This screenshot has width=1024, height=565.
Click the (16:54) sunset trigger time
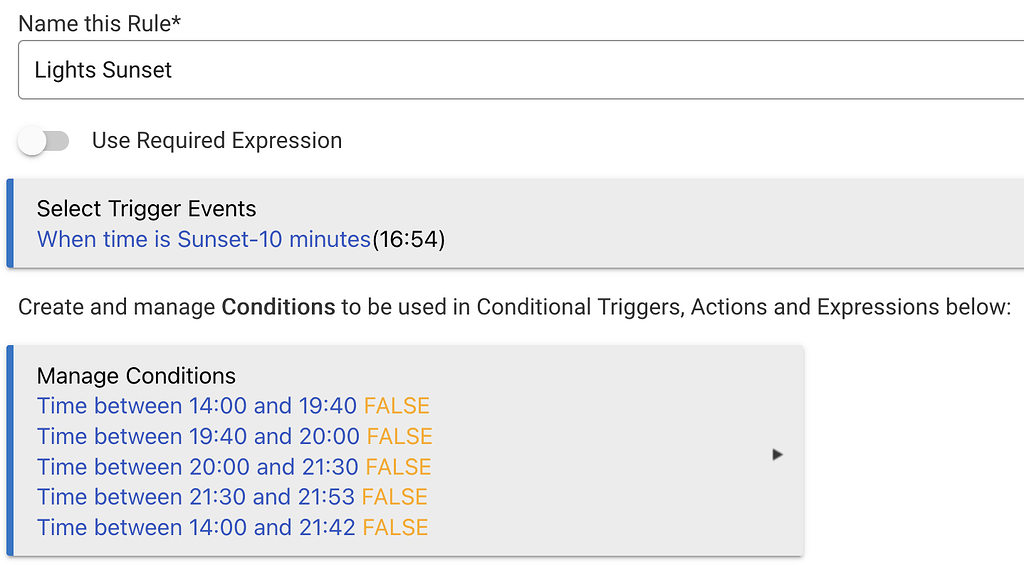[408, 239]
